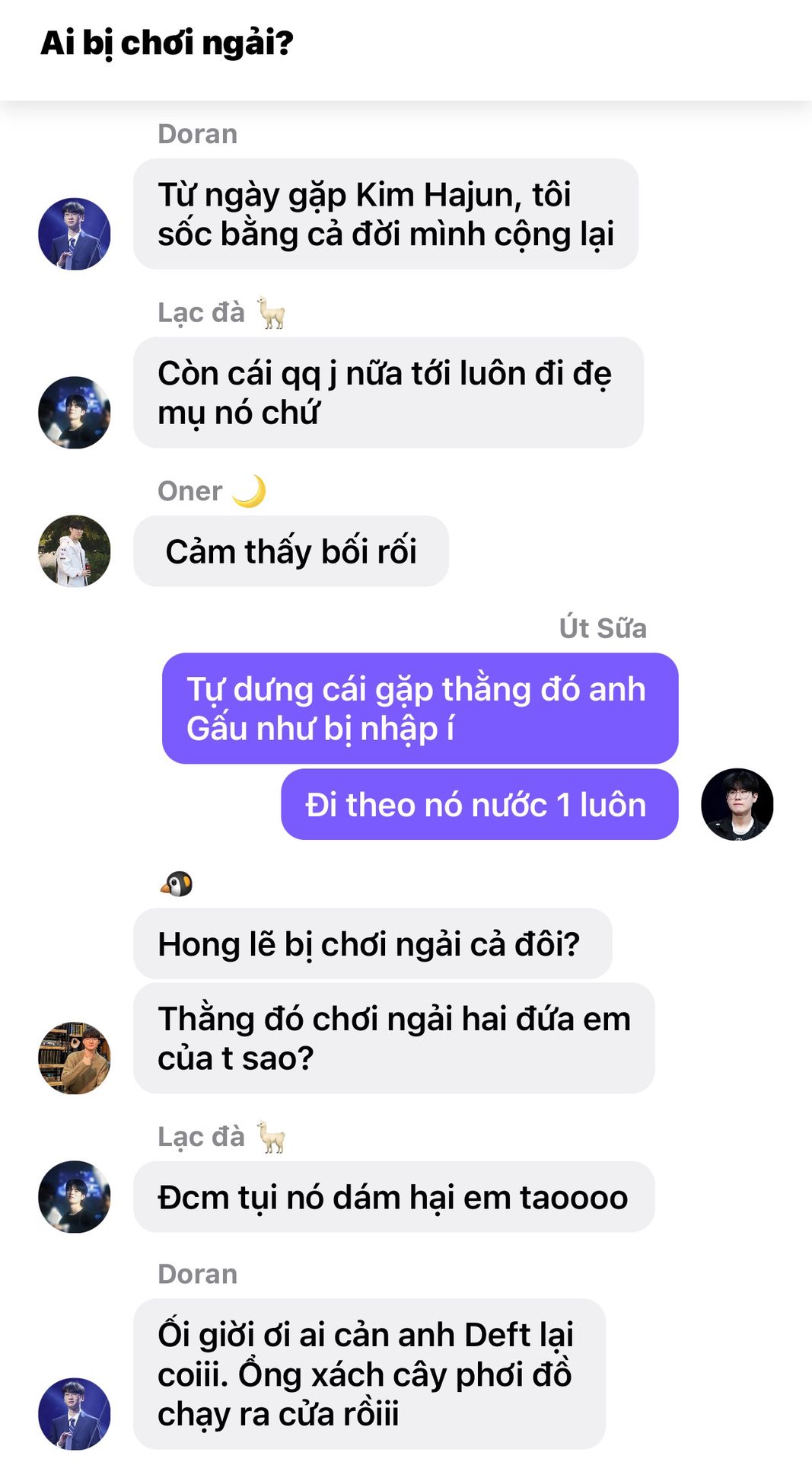Tap the 'Oner' sender name label

pyautogui.click(x=190, y=491)
